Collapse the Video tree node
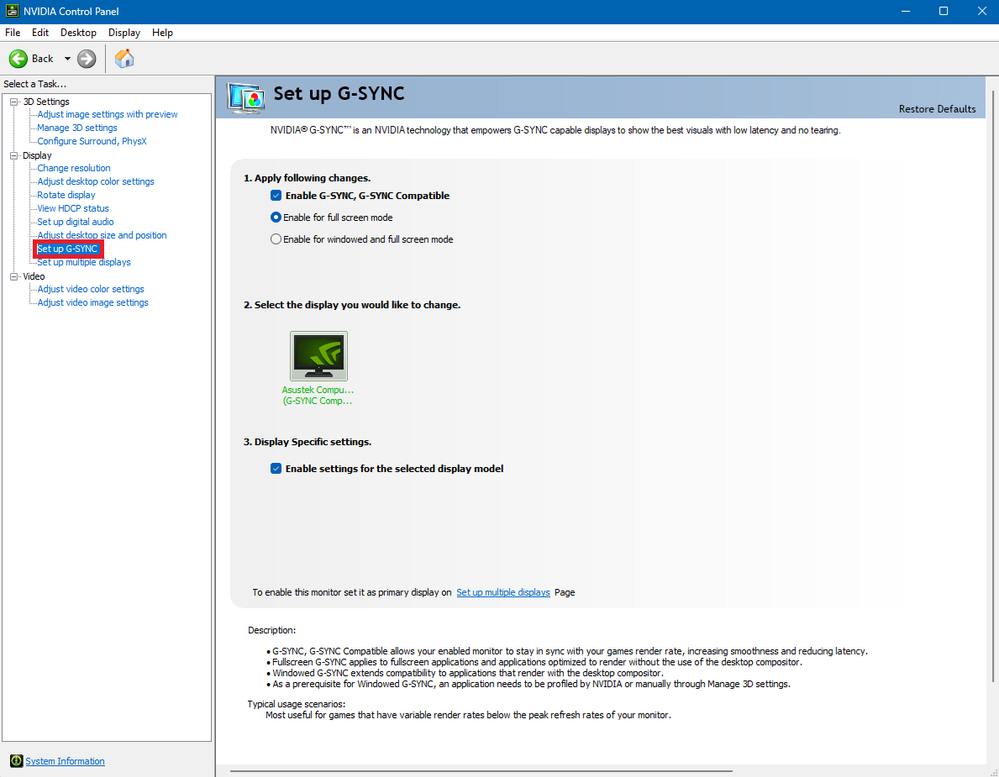Screen dimensions: 999x777 (x=14, y=276)
